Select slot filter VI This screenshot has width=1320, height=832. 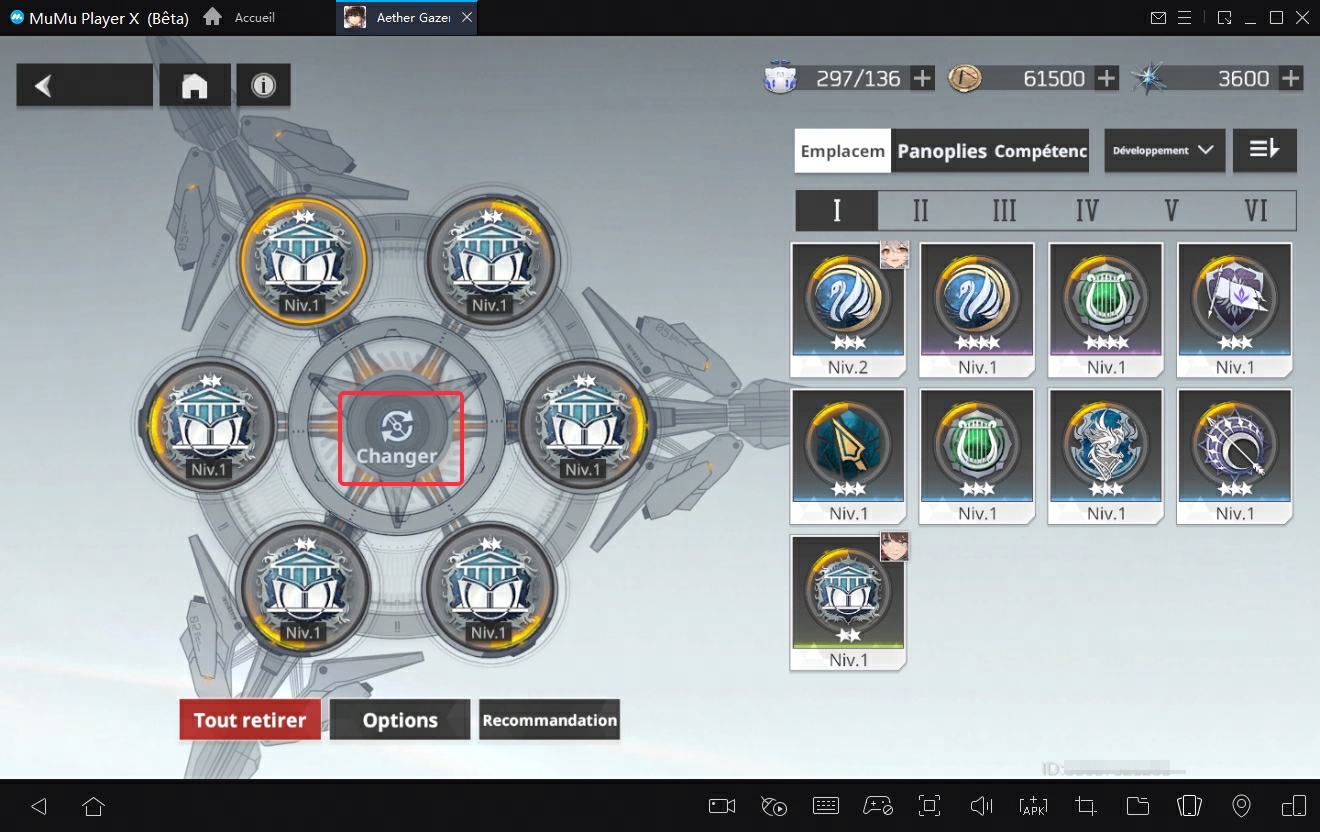[1255, 211]
